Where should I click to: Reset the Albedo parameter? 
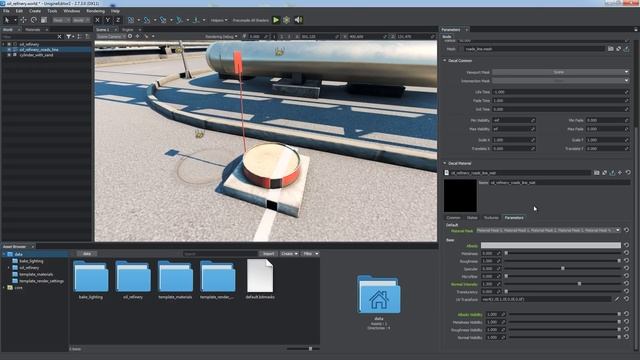point(627,246)
